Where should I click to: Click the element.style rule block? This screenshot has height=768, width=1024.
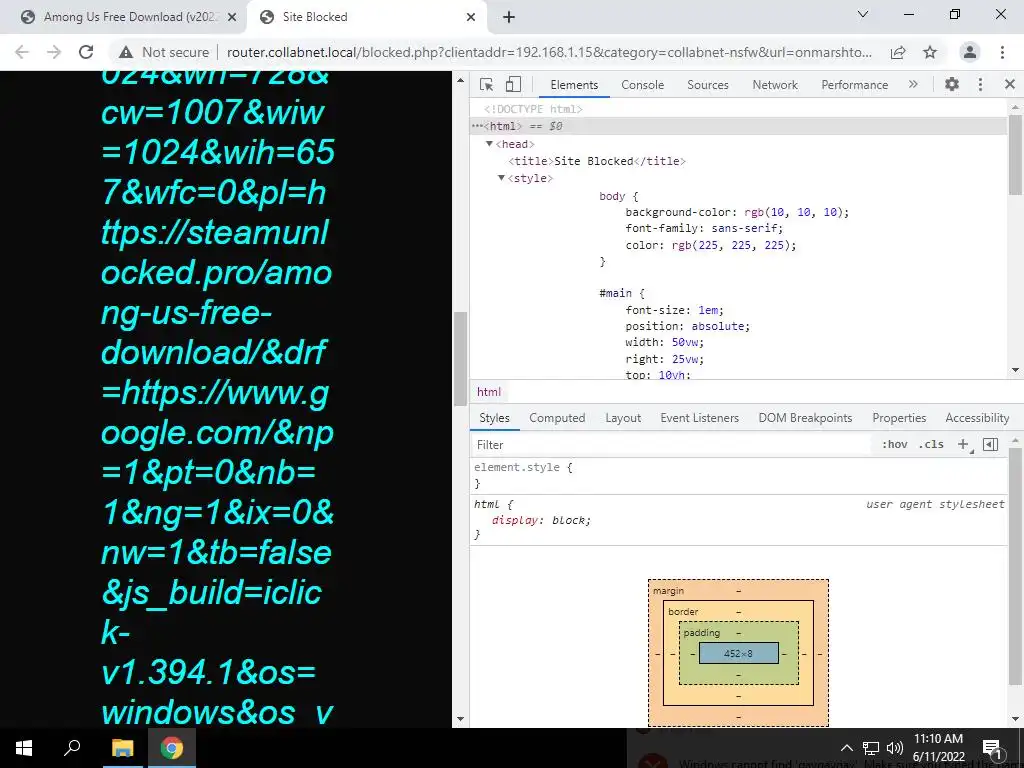tap(739, 475)
